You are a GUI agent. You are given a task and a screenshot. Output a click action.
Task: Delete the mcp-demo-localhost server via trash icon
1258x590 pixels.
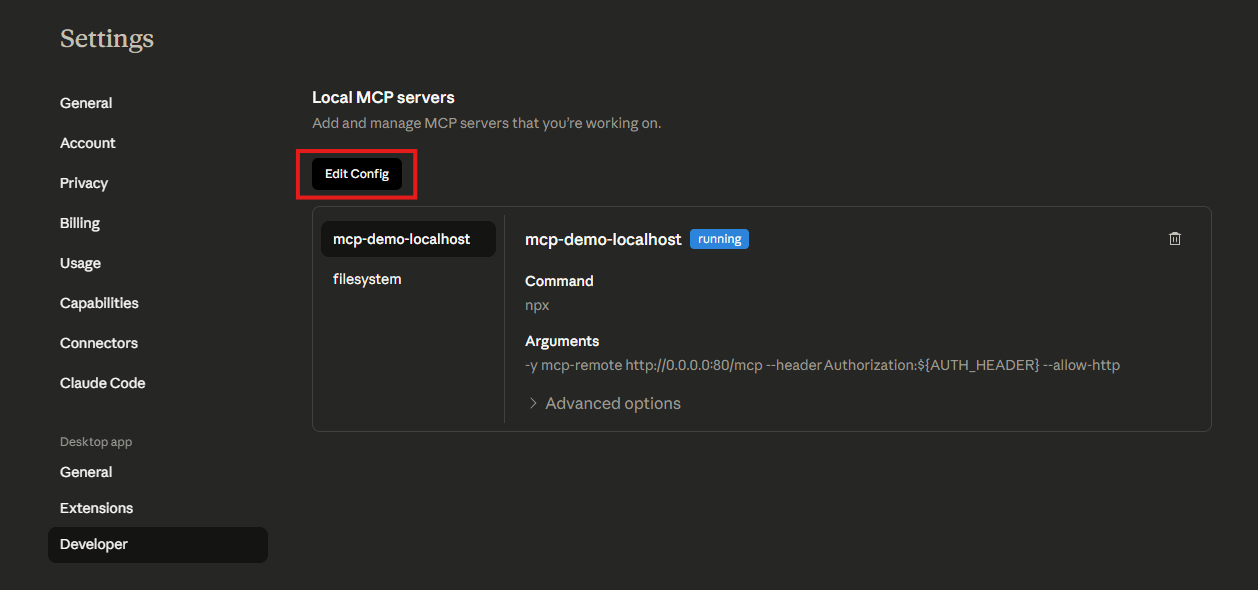tap(1175, 239)
